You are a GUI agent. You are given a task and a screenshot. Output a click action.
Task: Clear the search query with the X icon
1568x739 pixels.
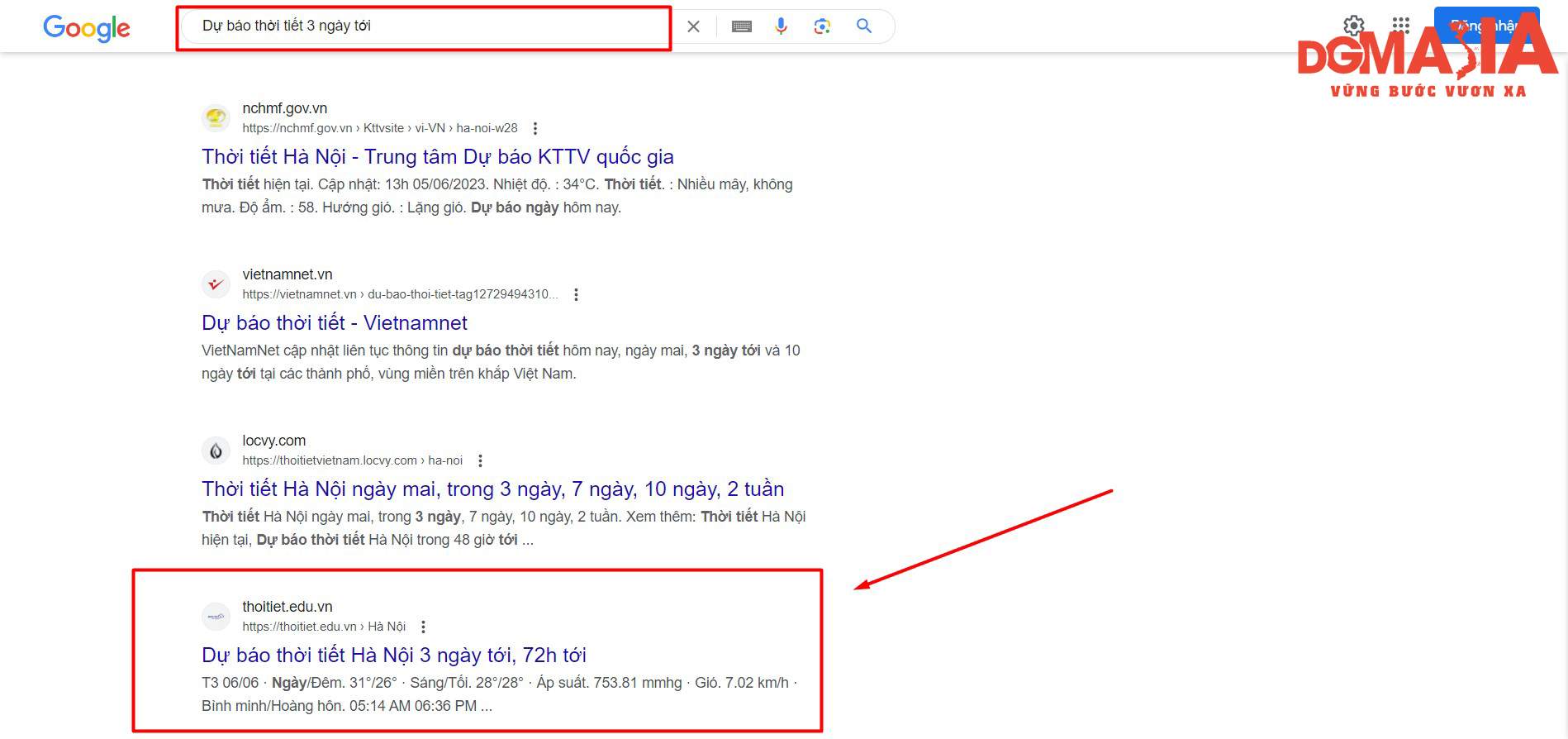[x=694, y=26]
